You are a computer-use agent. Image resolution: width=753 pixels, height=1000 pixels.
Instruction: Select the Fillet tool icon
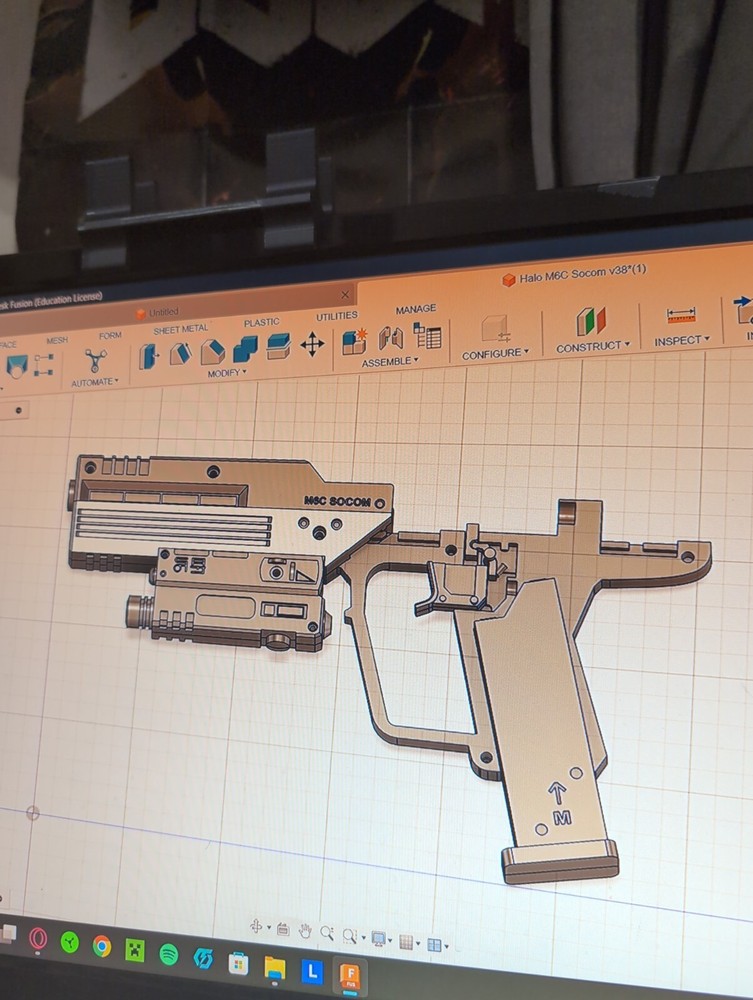(181, 354)
